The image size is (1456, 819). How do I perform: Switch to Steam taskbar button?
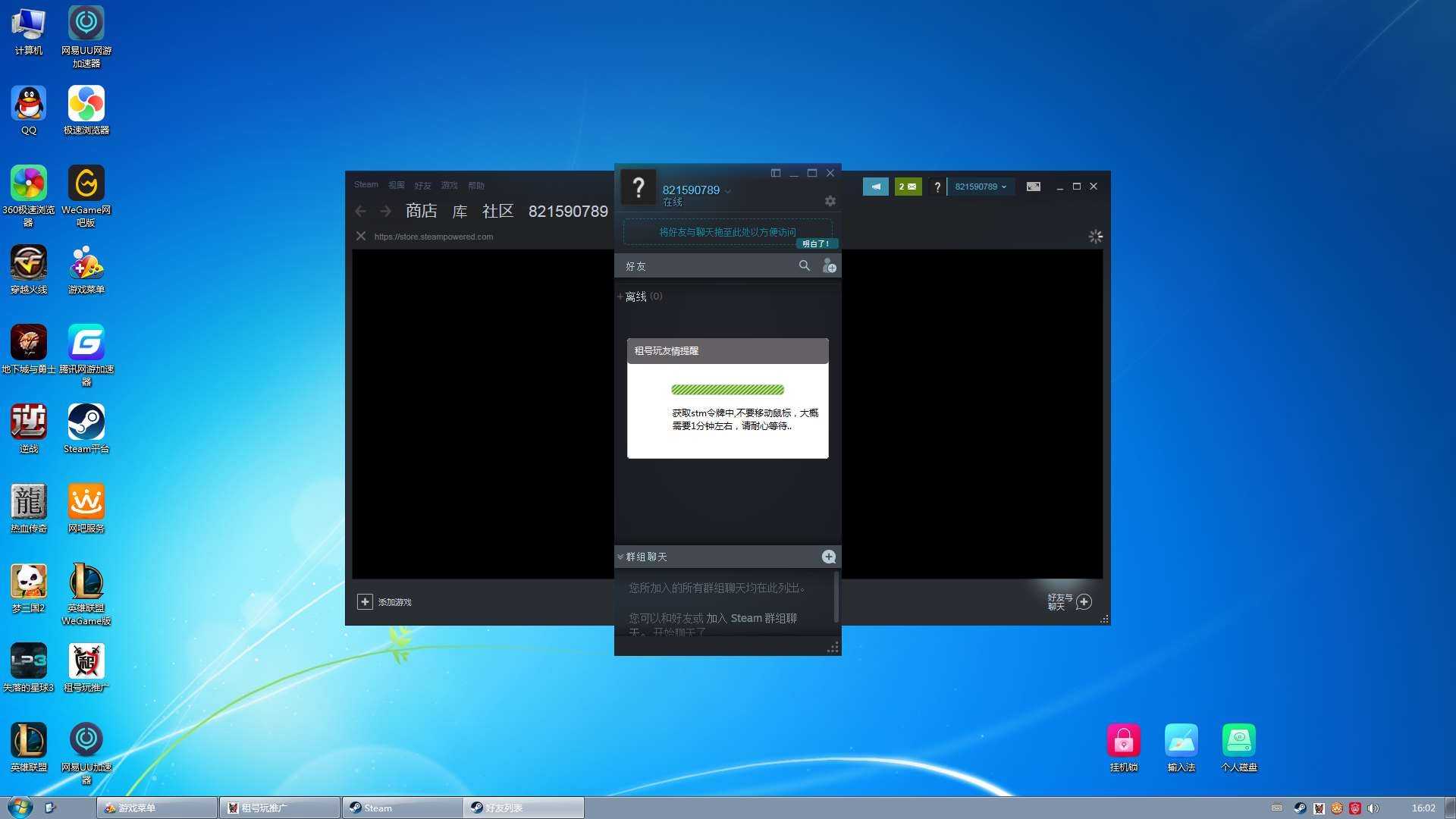point(403,808)
